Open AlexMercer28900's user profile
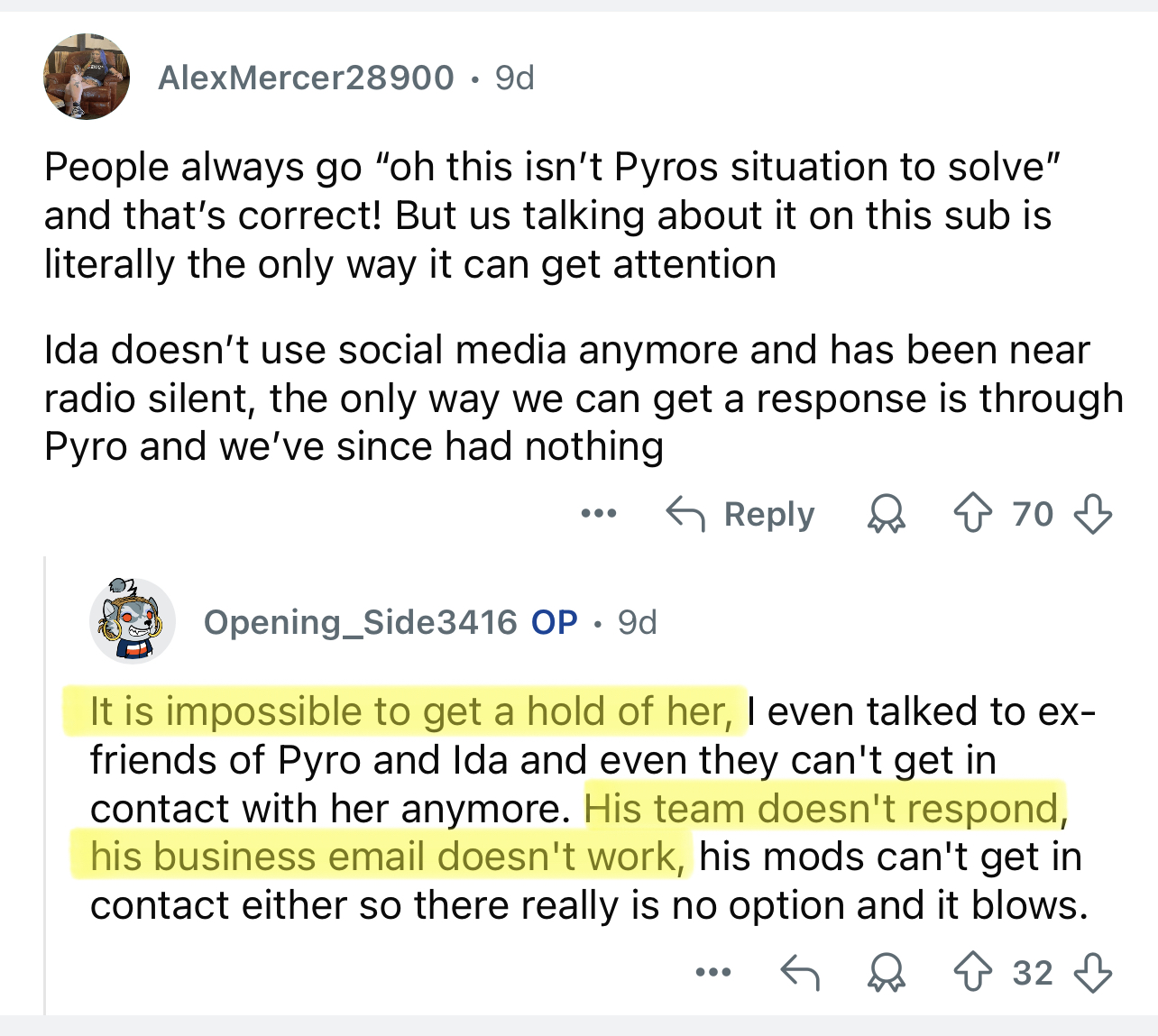Viewport: 1158px width, 1036px height. [306, 78]
